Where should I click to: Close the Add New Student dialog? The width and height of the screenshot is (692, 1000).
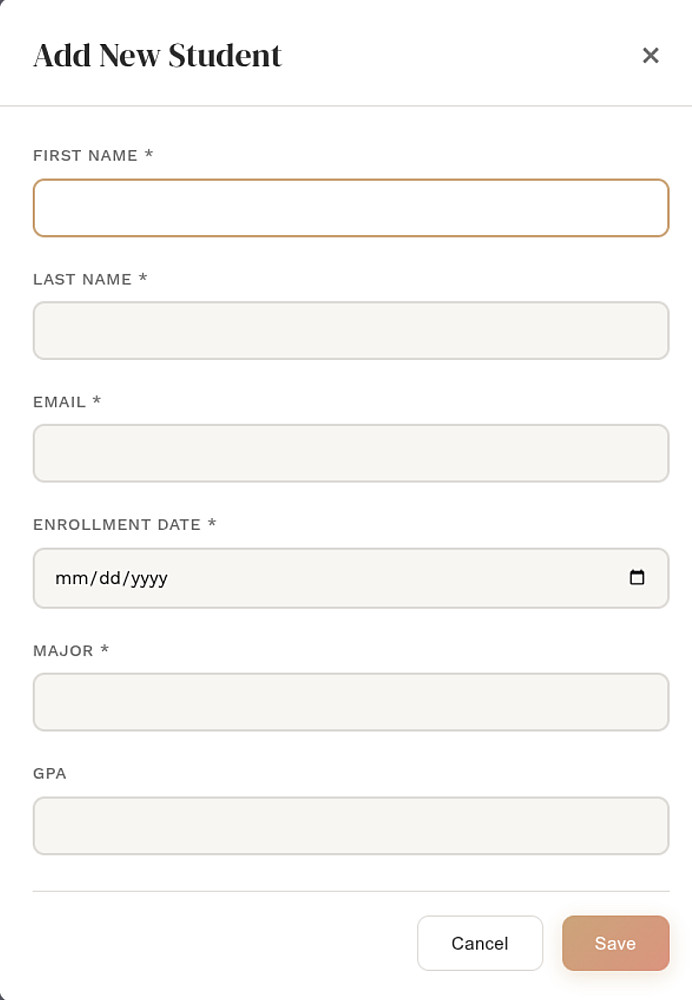point(650,55)
